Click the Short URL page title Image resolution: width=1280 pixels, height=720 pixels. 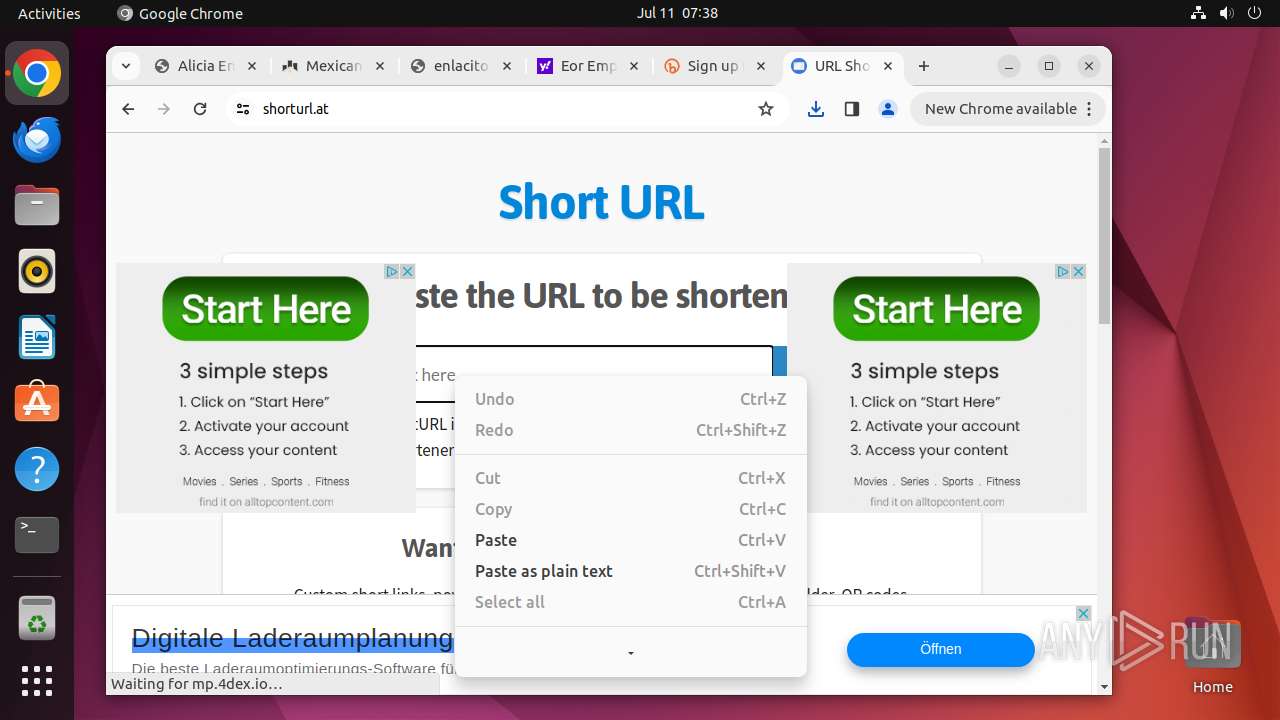(x=601, y=202)
